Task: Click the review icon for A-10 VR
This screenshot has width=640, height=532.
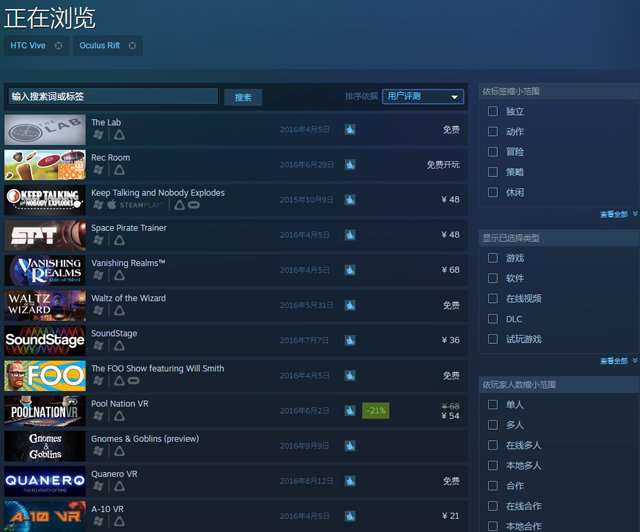Action: click(x=350, y=516)
